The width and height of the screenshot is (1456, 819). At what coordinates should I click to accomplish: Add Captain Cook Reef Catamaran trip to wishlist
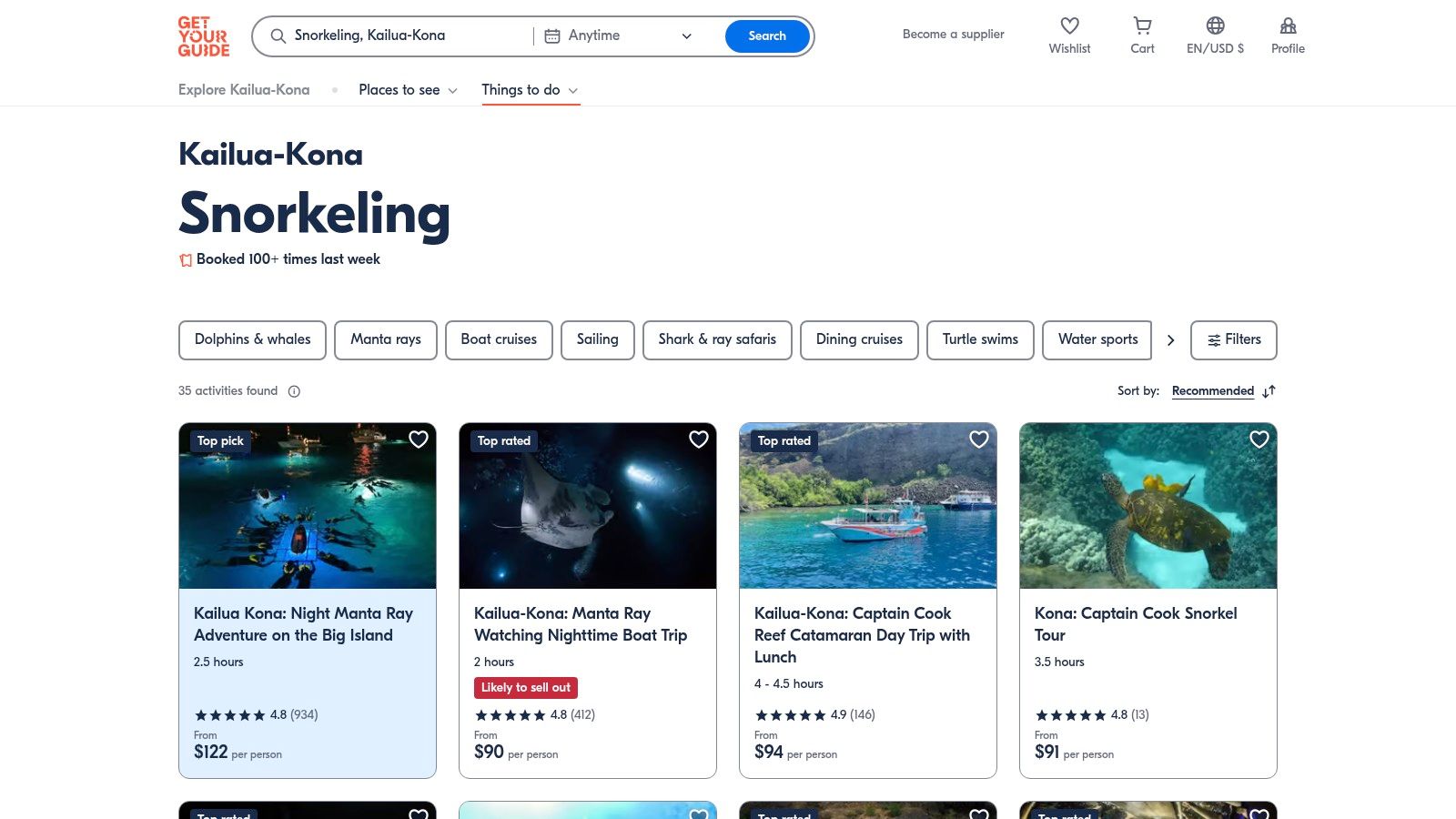[x=979, y=440]
